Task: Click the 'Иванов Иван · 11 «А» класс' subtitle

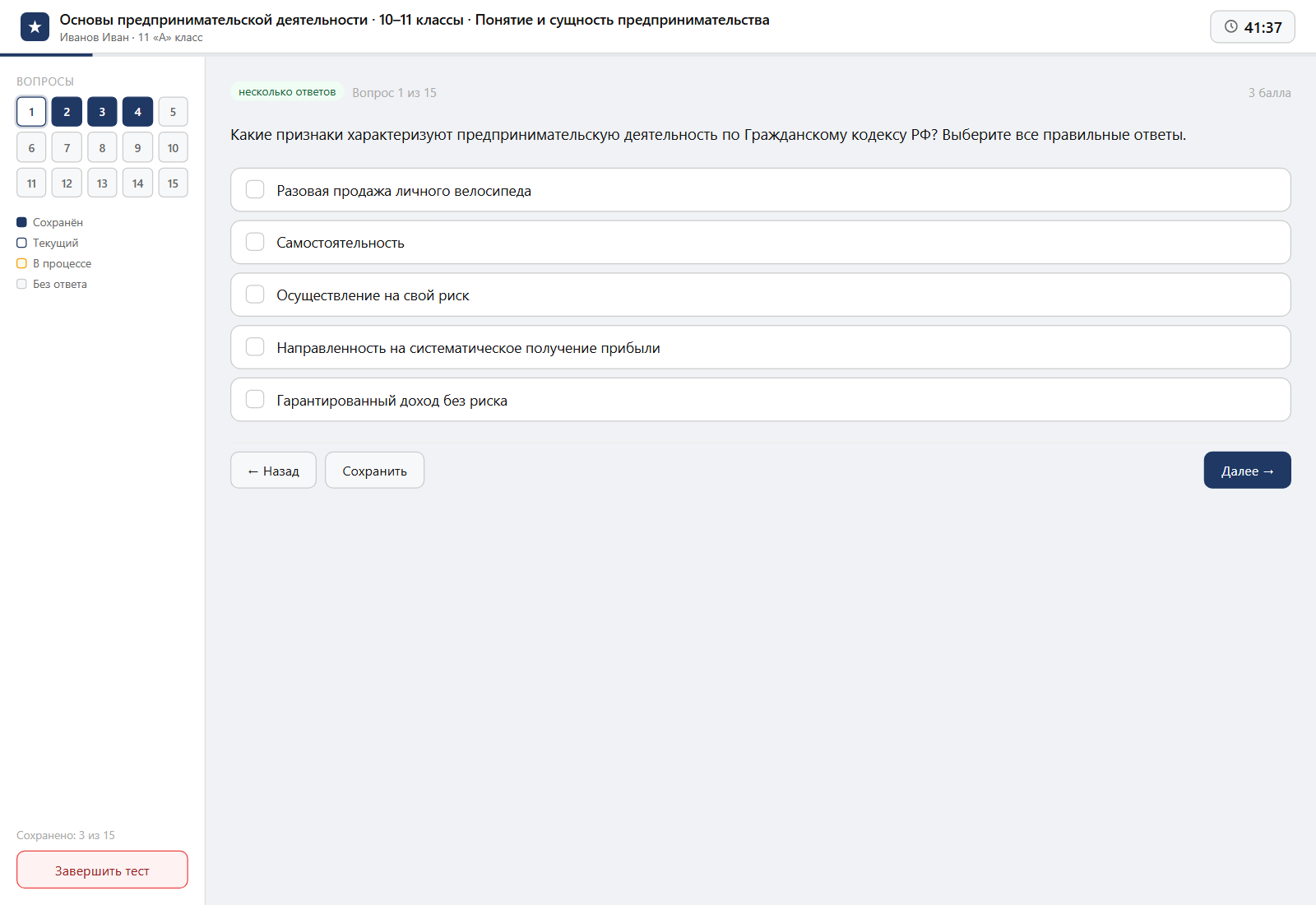Action: (131, 38)
